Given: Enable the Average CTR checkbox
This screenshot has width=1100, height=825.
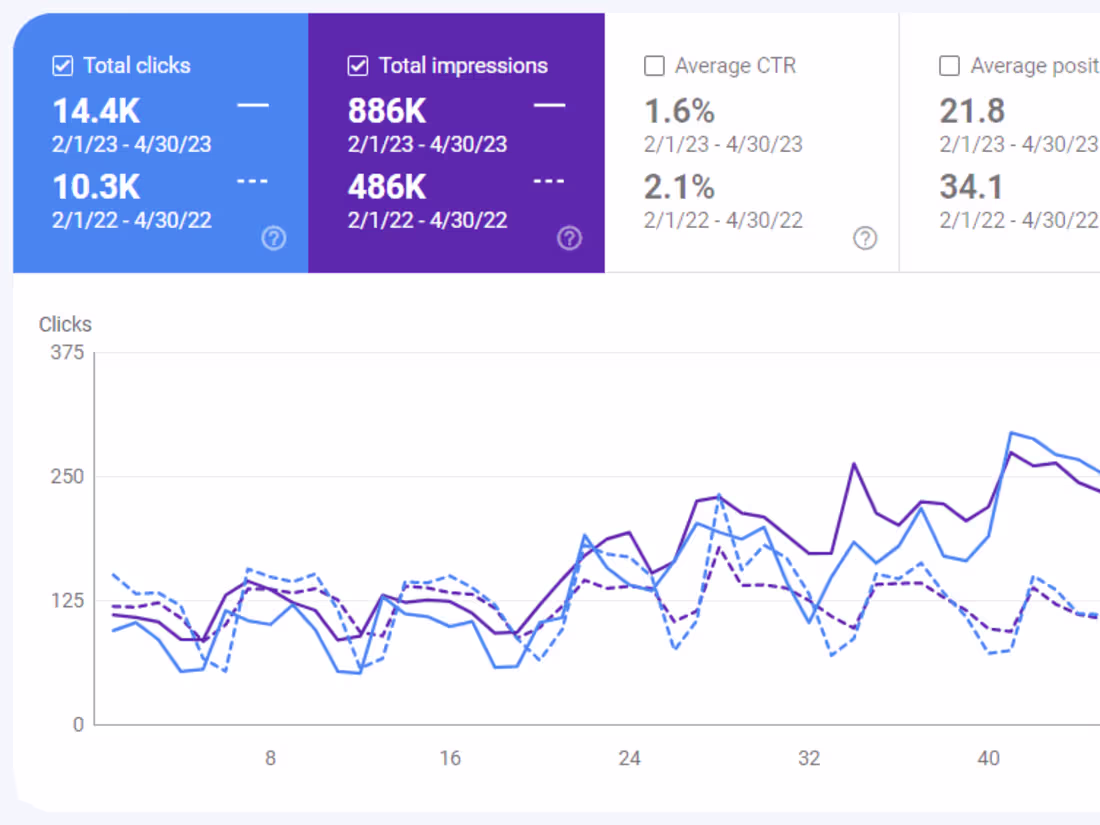Looking at the screenshot, I should tap(653, 65).
